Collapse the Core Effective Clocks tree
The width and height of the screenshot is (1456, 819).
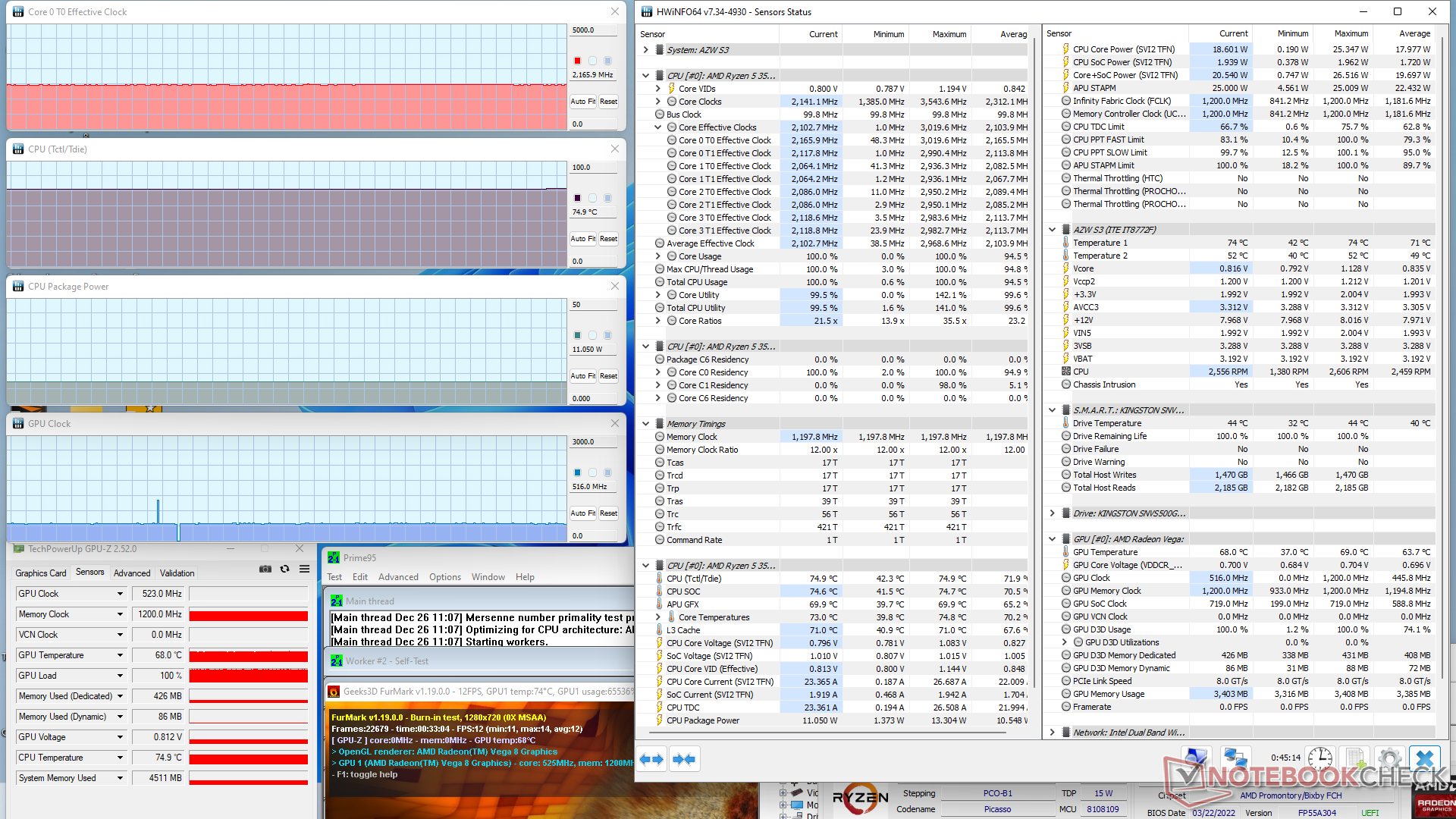658,127
